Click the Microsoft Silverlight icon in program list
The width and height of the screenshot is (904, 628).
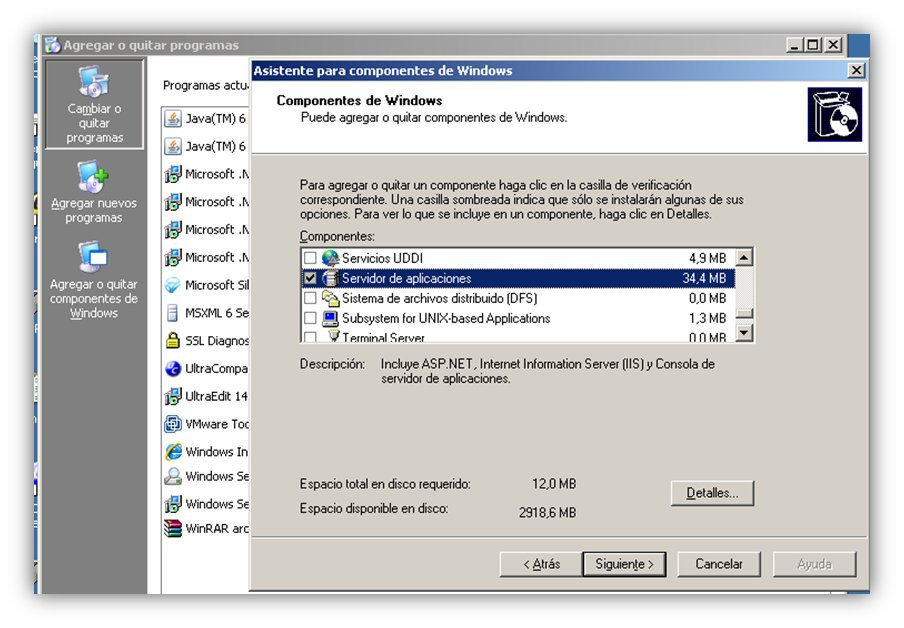click(173, 285)
